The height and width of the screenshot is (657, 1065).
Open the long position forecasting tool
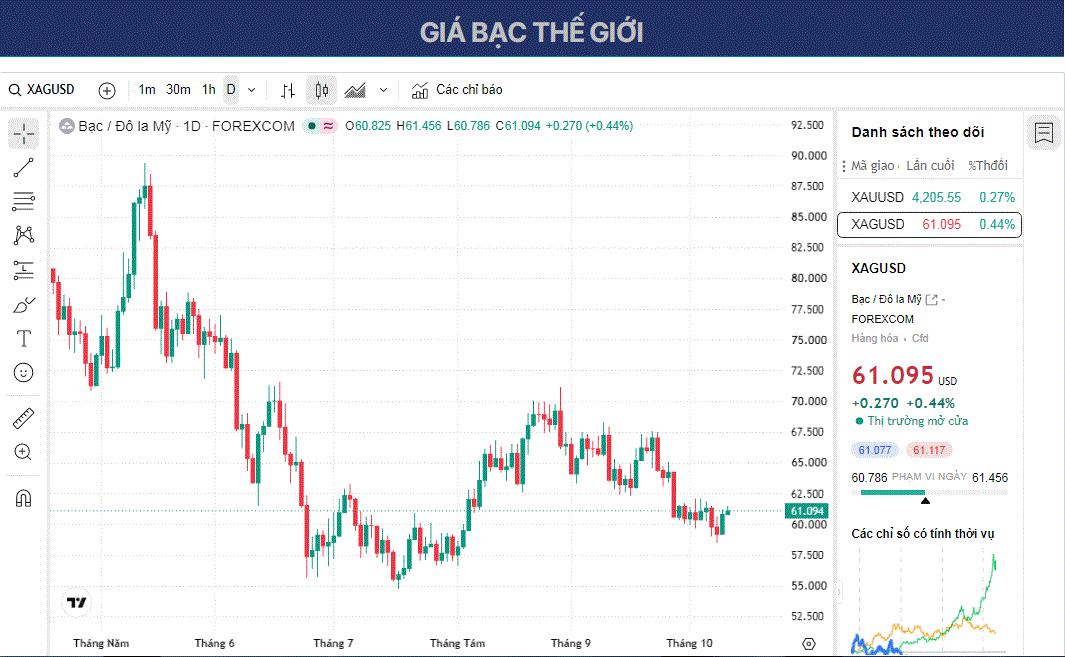[x=24, y=270]
